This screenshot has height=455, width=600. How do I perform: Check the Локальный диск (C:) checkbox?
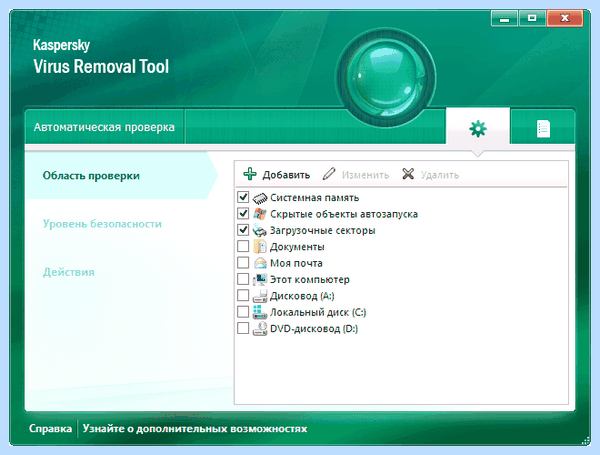pyautogui.click(x=243, y=312)
